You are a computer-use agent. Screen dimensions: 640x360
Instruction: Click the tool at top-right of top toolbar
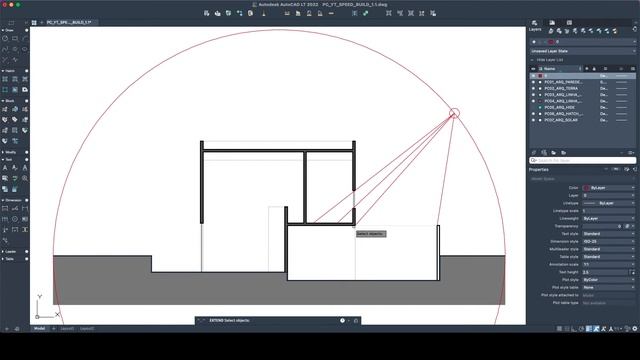[x=433, y=13]
